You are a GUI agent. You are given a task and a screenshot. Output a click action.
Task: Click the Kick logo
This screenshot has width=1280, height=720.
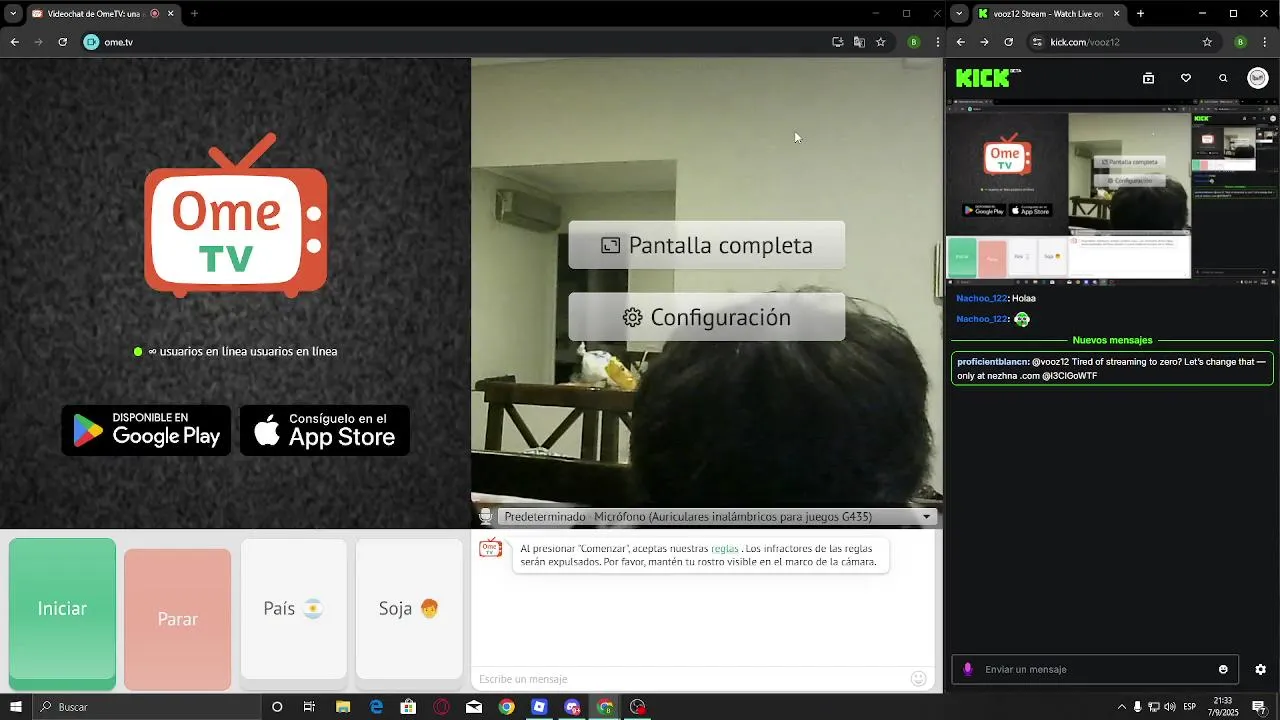click(x=987, y=78)
